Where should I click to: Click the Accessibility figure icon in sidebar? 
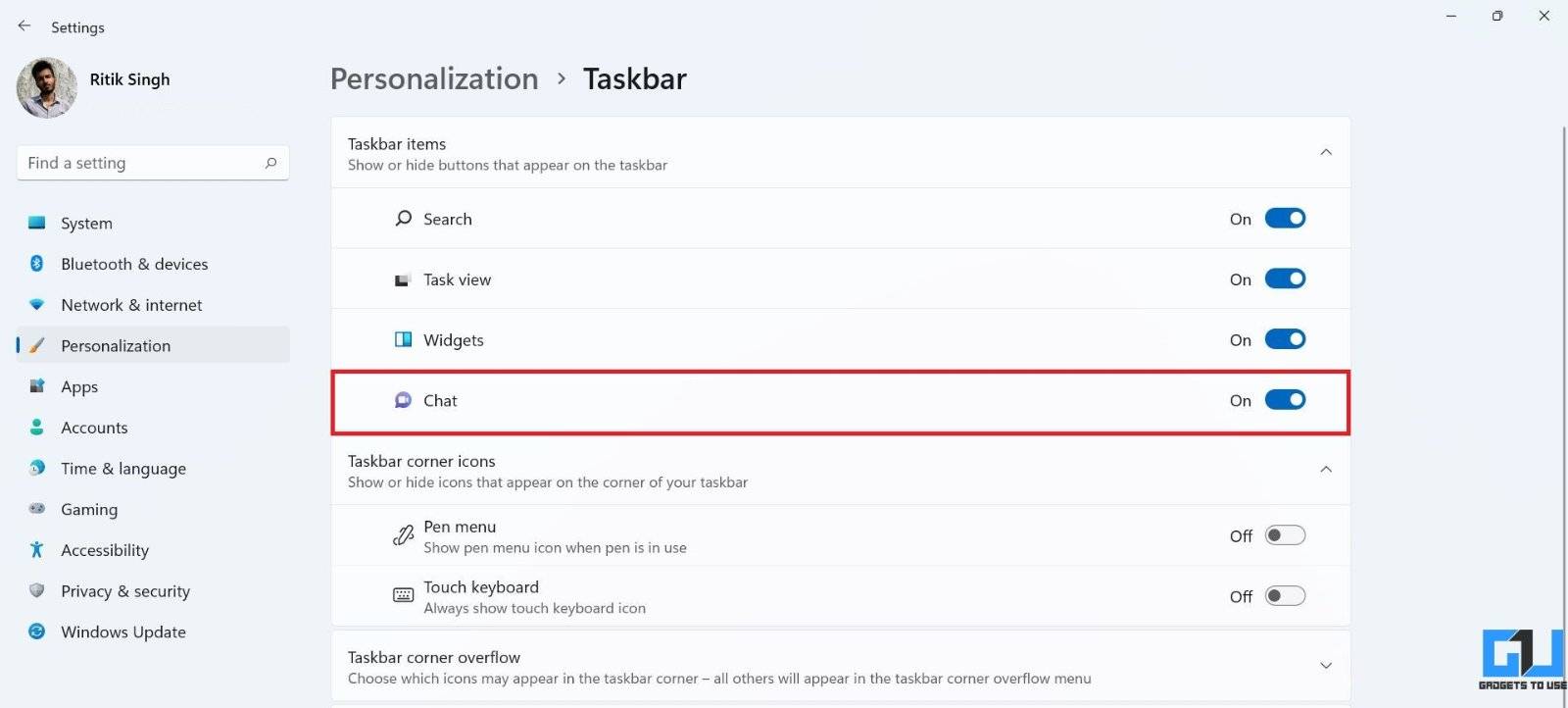click(x=37, y=550)
